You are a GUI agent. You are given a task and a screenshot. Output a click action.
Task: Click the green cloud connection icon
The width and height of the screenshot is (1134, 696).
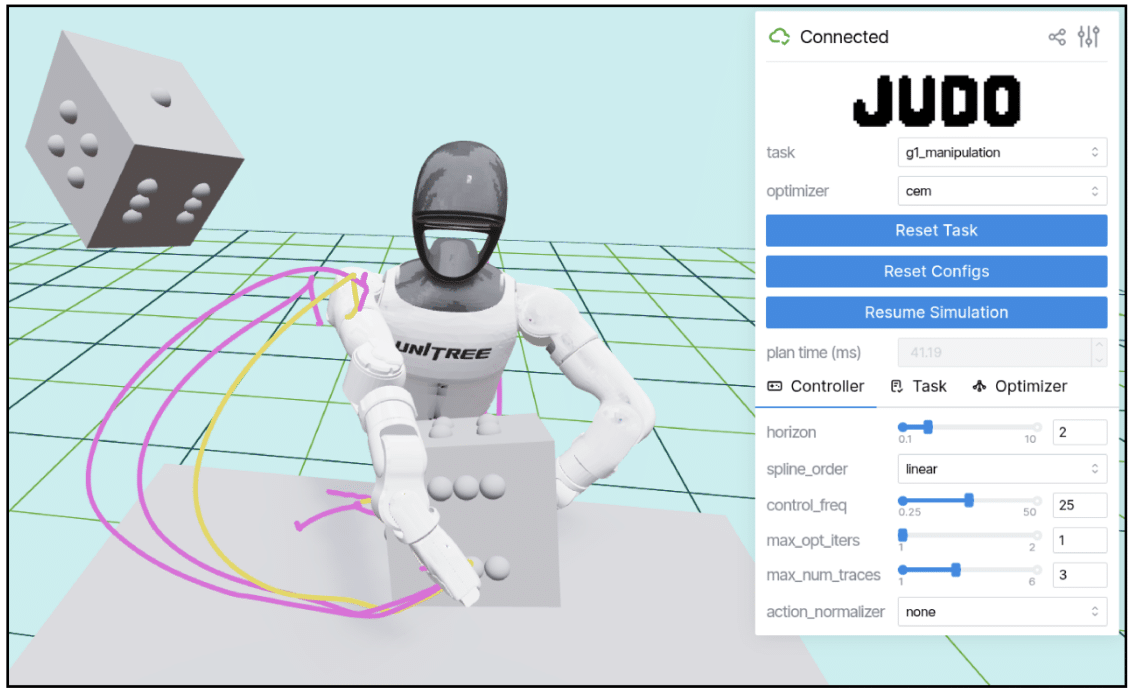click(x=779, y=37)
